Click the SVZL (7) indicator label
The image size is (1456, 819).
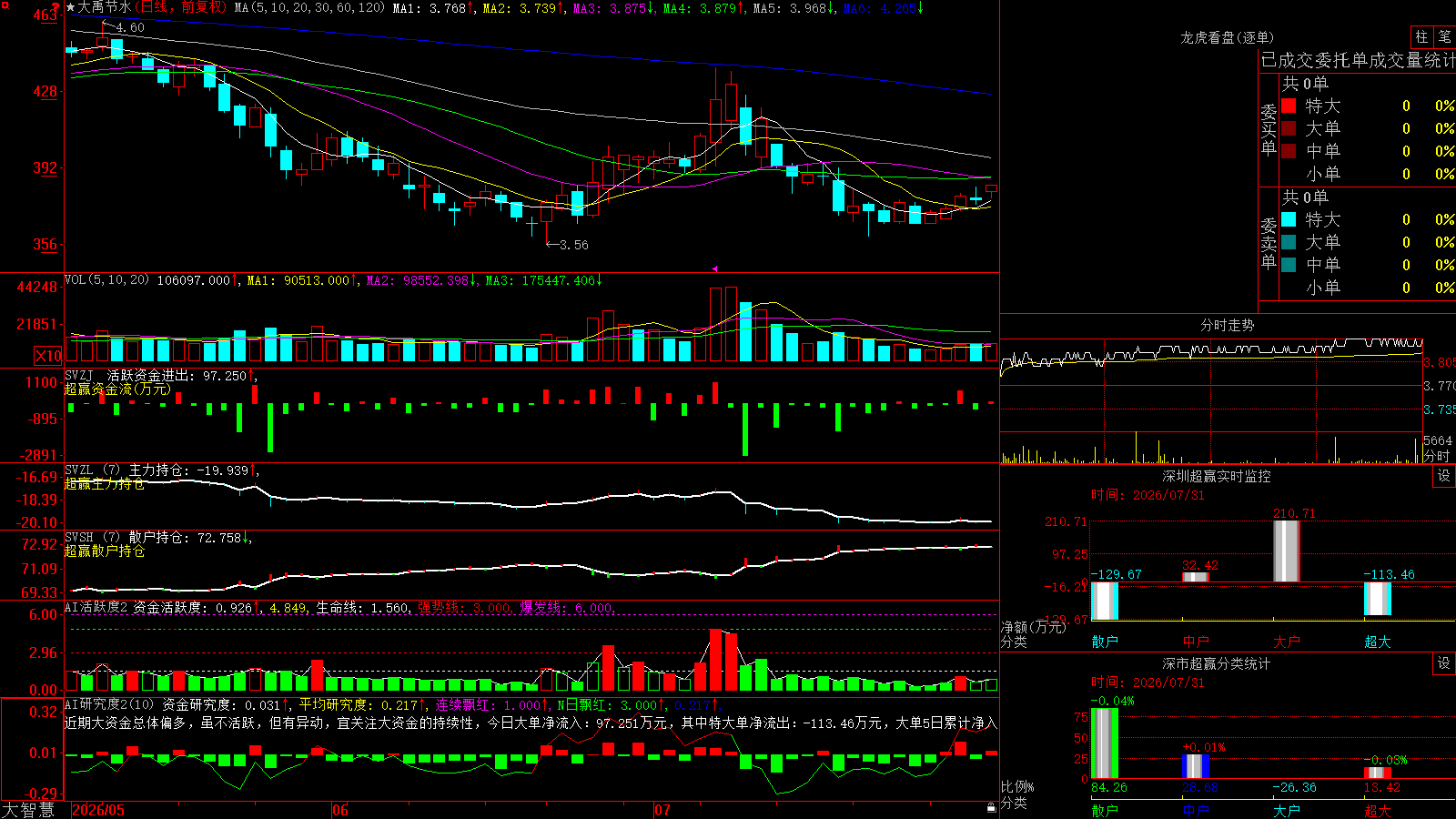click(92, 470)
